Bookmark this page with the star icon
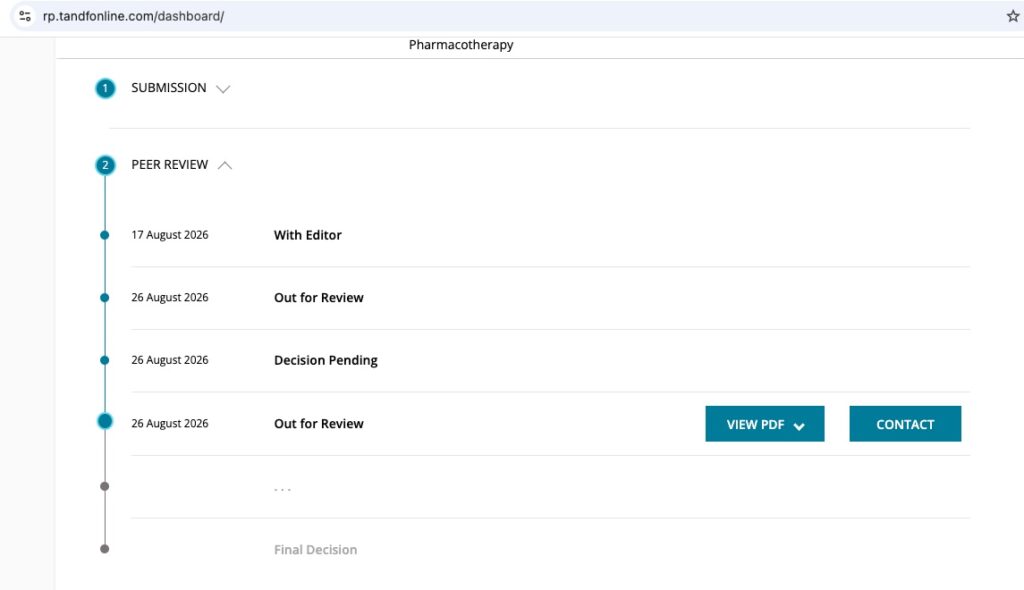1024x590 pixels. pyautogui.click(x=1013, y=16)
